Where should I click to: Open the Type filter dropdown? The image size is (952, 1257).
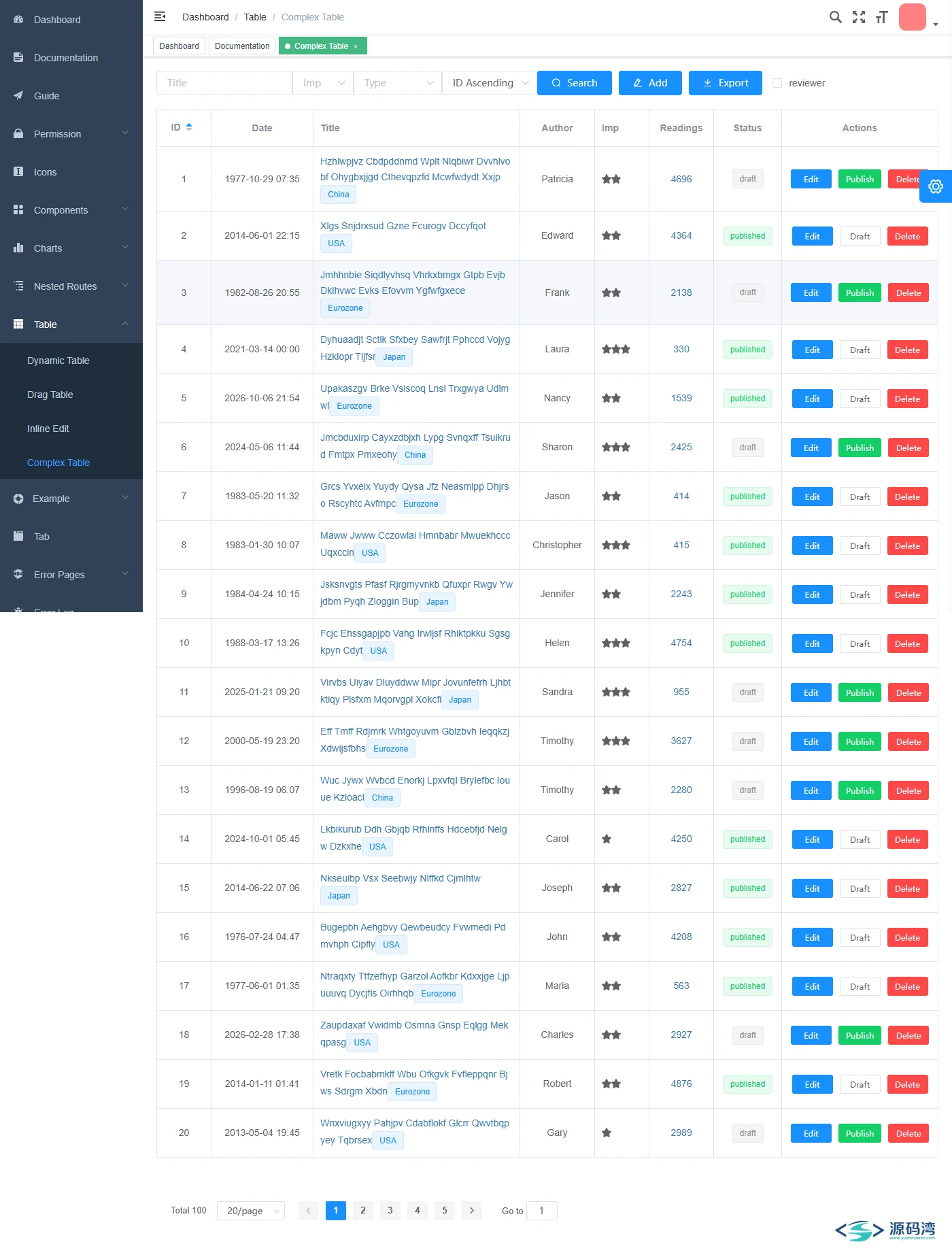pos(398,83)
